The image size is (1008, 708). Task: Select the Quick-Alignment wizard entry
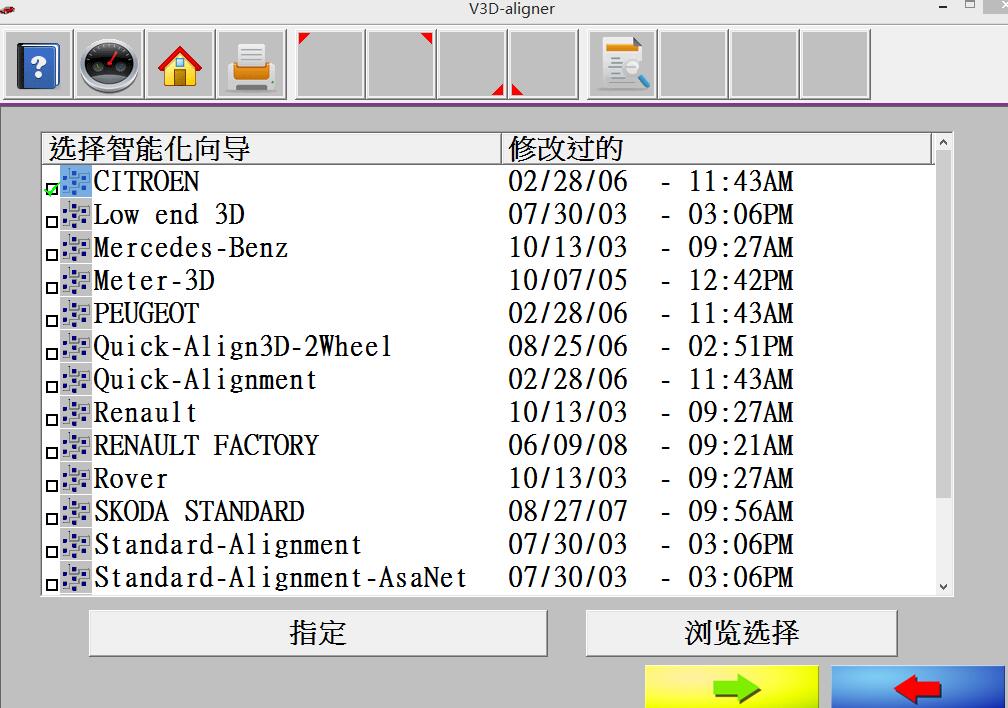tap(205, 380)
